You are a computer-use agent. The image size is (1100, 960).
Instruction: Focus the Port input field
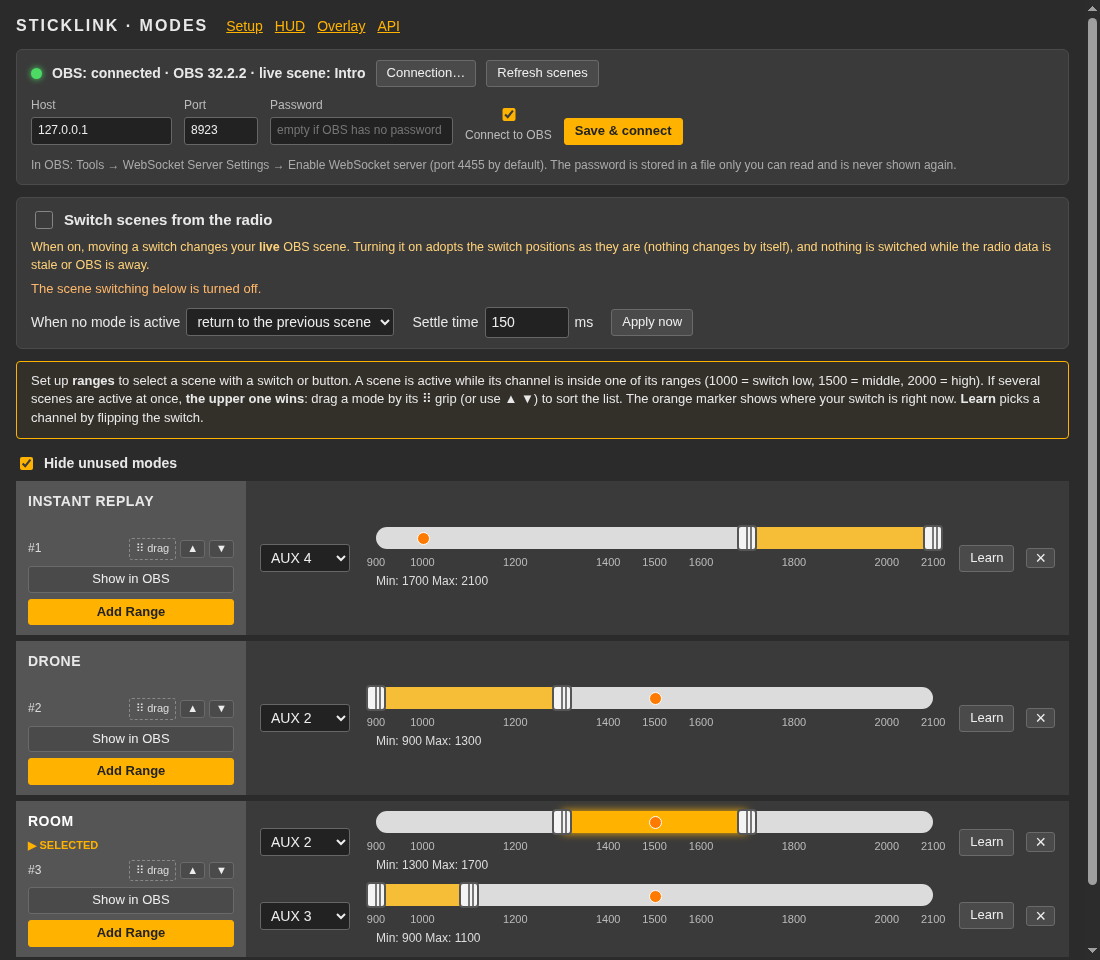[221, 131]
